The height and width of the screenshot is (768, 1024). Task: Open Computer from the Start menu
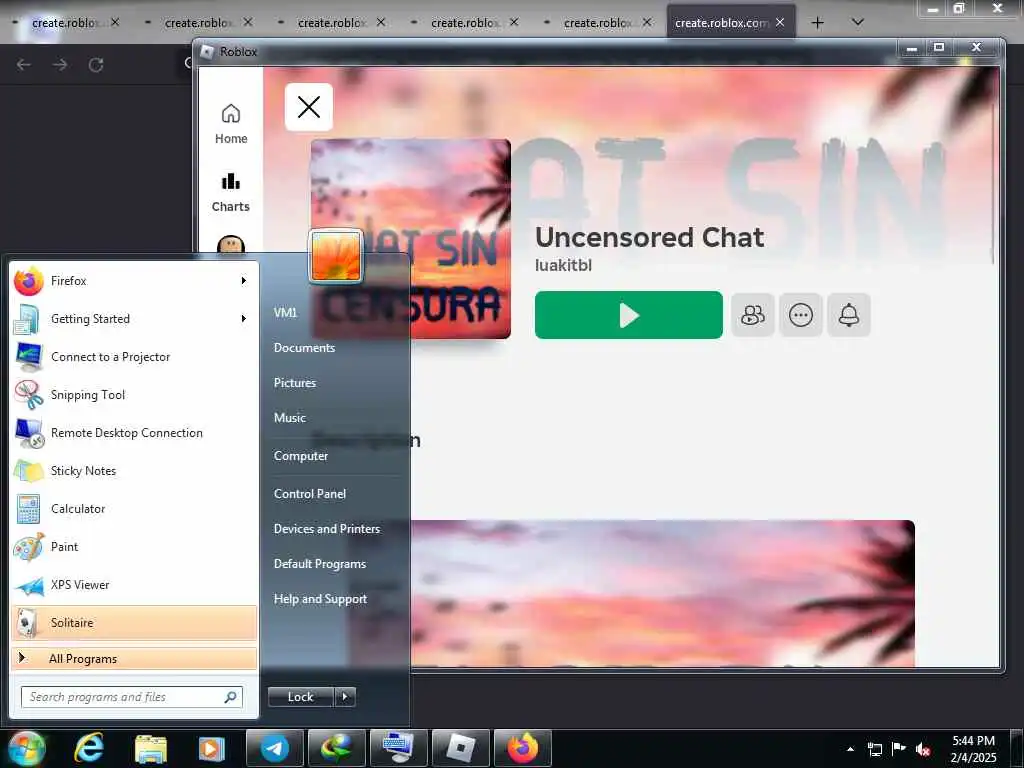300,456
